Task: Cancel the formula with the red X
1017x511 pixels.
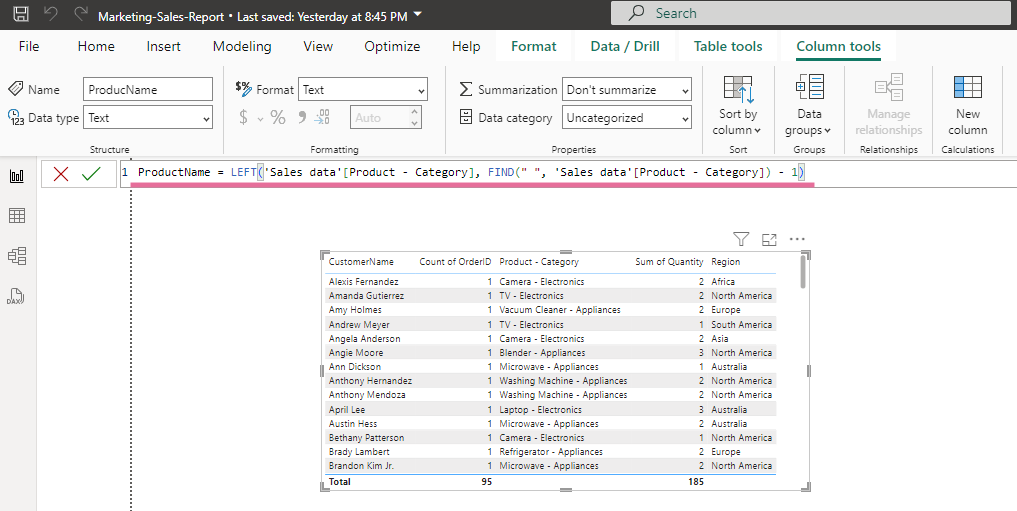Action: tap(61, 174)
